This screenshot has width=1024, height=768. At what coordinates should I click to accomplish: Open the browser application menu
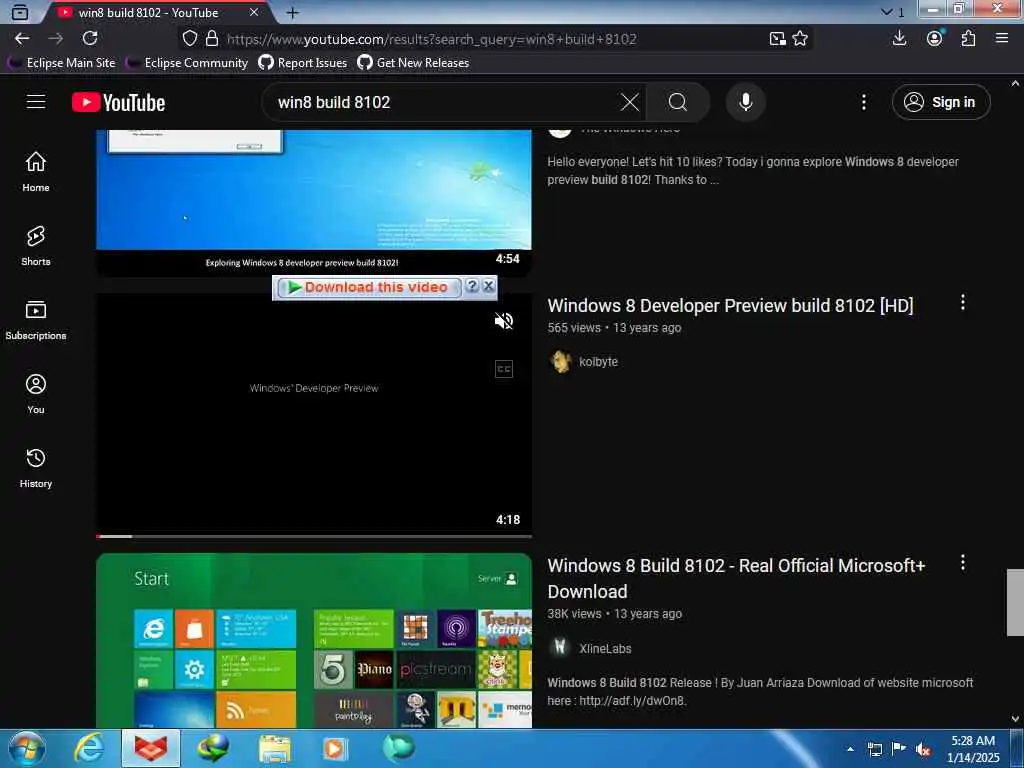coord(1002,39)
